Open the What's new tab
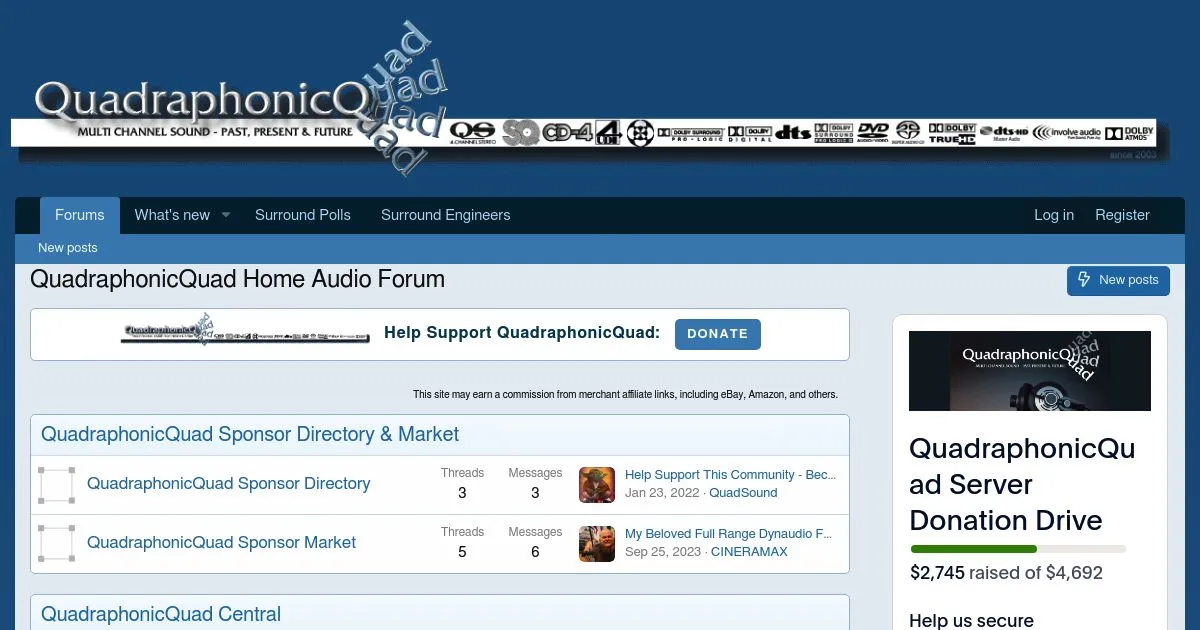The height and width of the screenshot is (630, 1200). coord(172,215)
